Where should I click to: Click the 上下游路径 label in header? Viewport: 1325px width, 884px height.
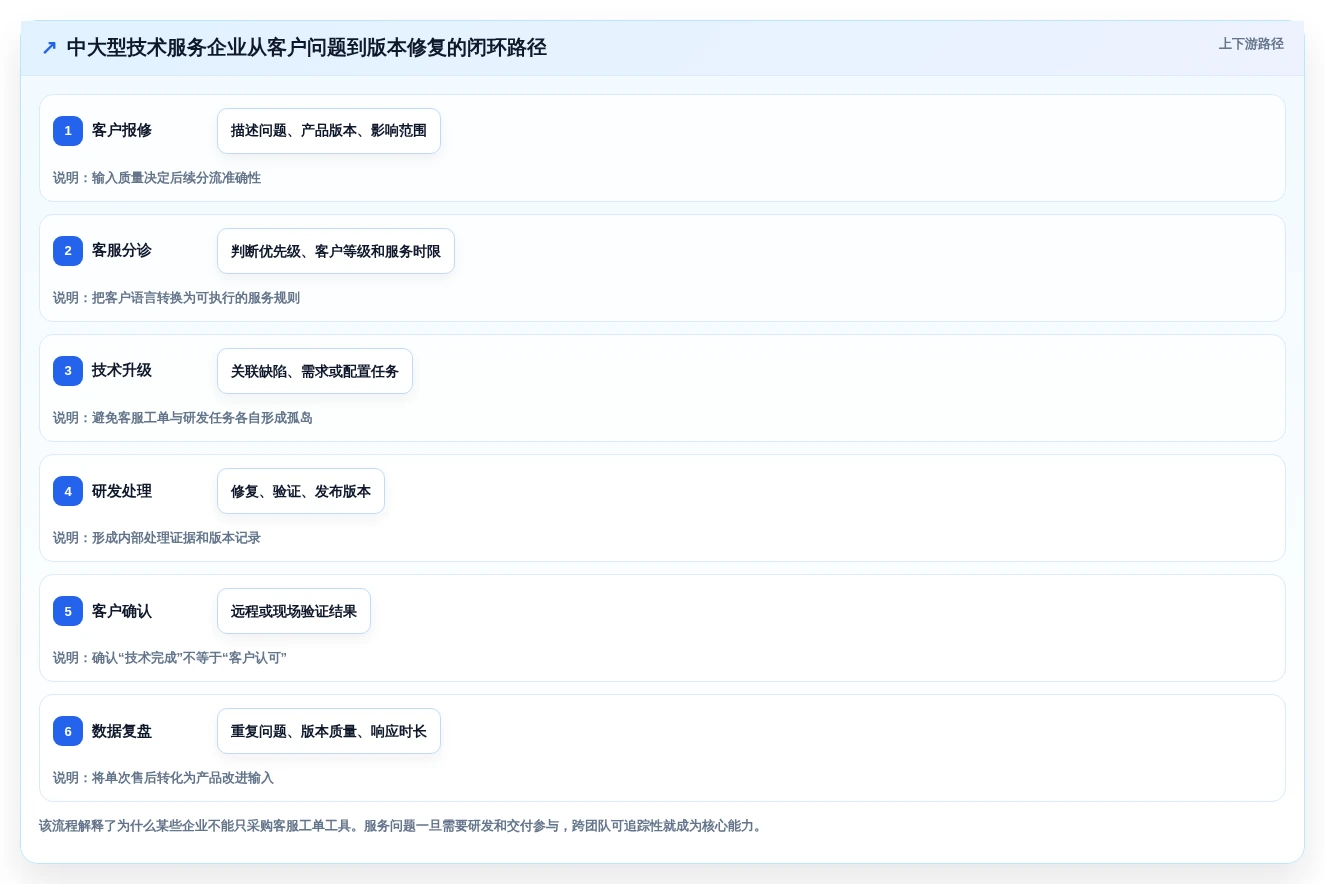click(x=1251, y=44)
